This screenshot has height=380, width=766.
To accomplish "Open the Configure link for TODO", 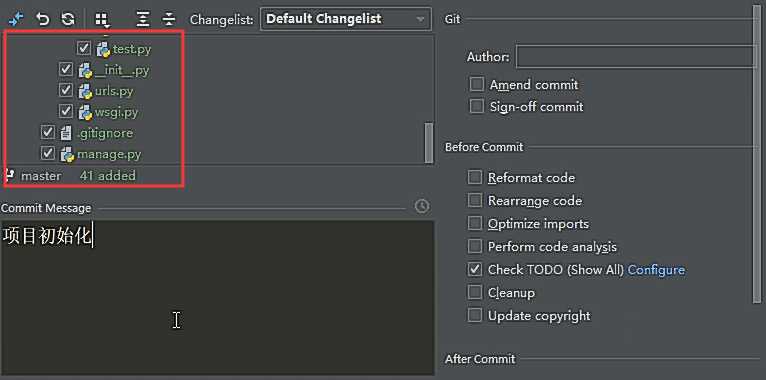I will click(656, 270).
